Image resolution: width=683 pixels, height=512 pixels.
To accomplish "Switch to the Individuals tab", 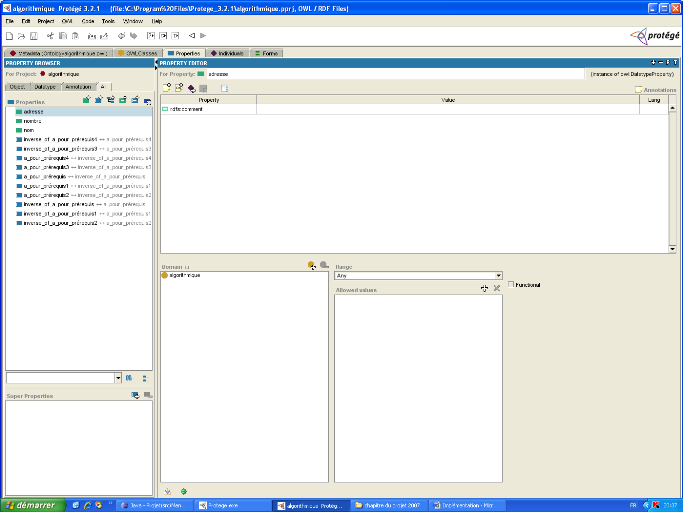I will pyautogui.click(x=226, y=53).
